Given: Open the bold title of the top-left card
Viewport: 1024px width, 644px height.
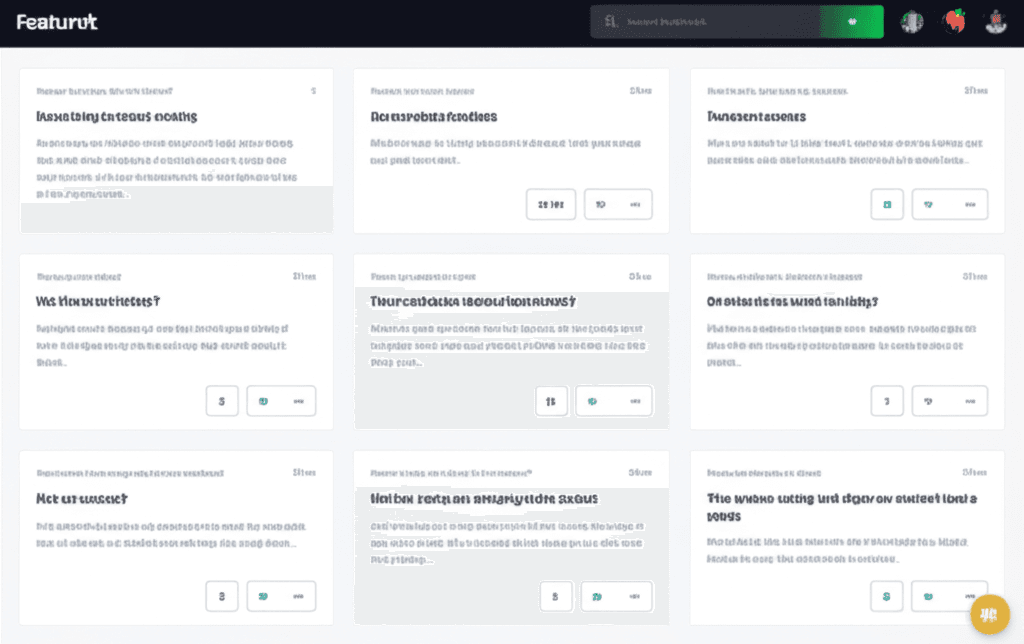Looking at the screenshot, I should tap(116, 116).
